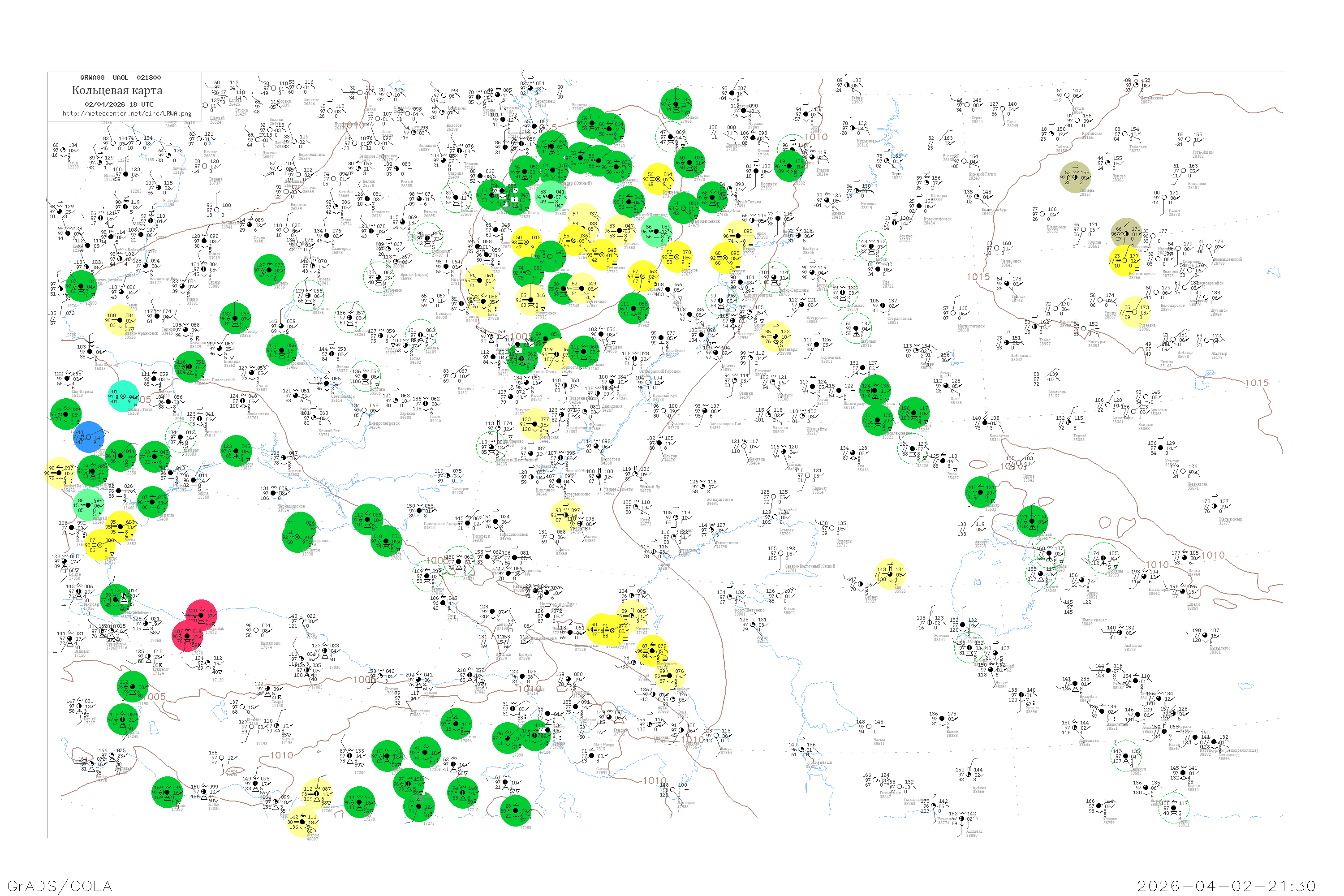The height and width of the screenshot is (896, 1344).
Task: Click the meteocenter.net URWA.png link
Action: 127,113
